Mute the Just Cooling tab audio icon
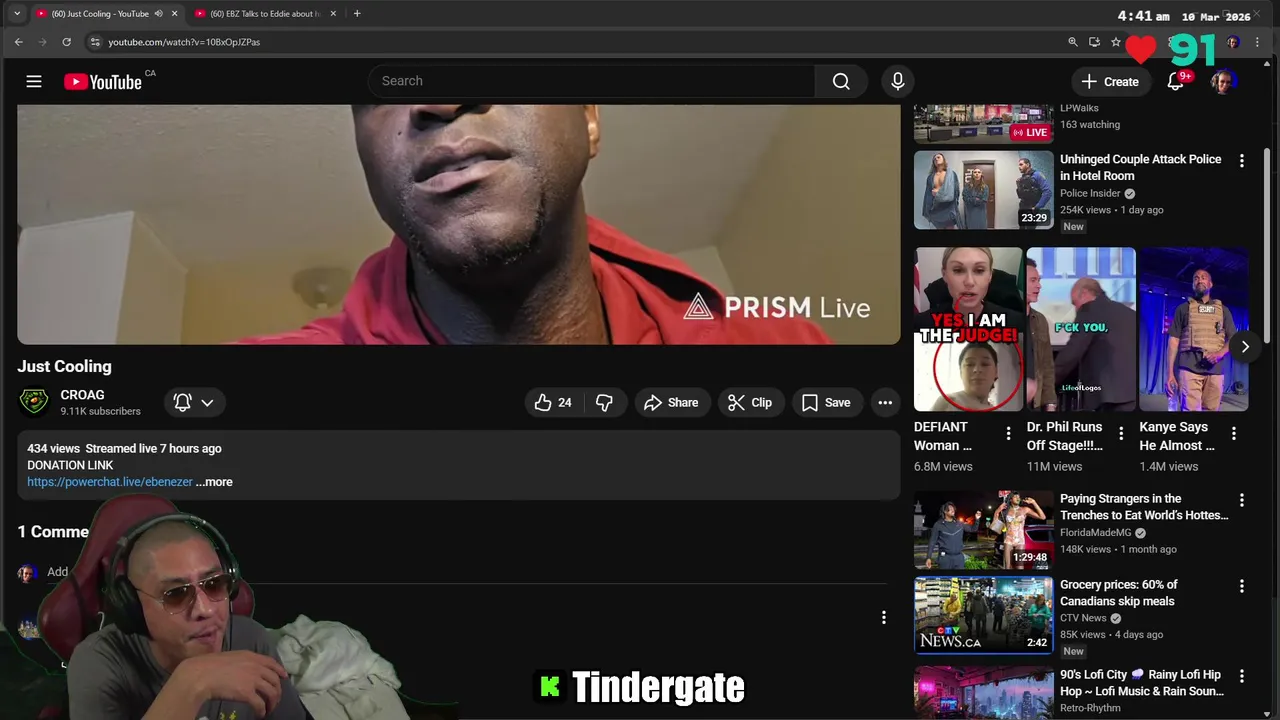The height and width of the screenshot is (720, 1280). (158, 14)
